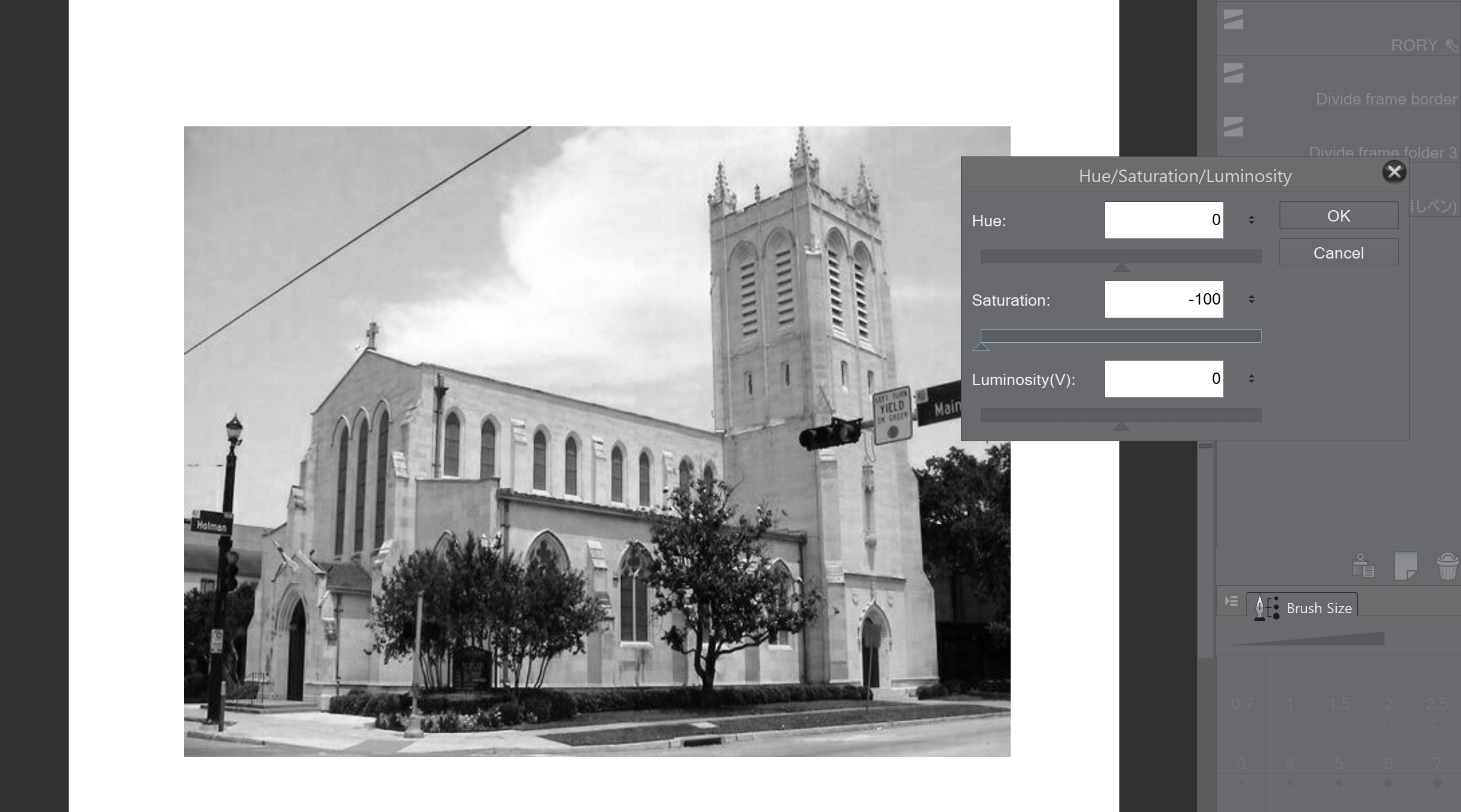Image resolution: width=1461 pixels, height=812 pixels.
Task: Click the Luminosity value stepper arrows
Action: (x=1251, y=379)
